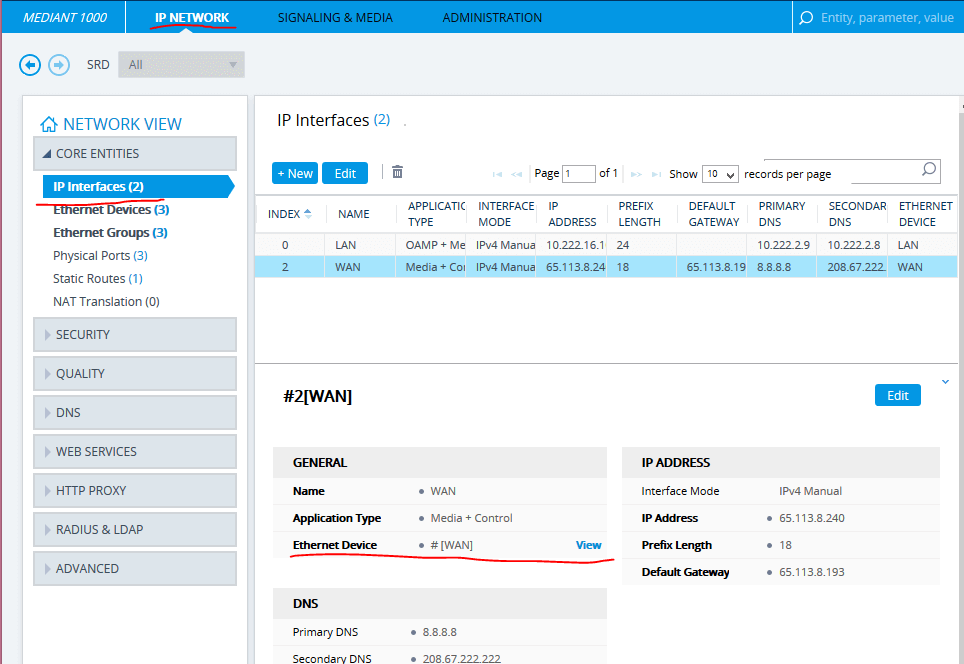The image size is (964, 664).
Task: Click the Entity, parameter, value search box
Action: tap(887, 18)
